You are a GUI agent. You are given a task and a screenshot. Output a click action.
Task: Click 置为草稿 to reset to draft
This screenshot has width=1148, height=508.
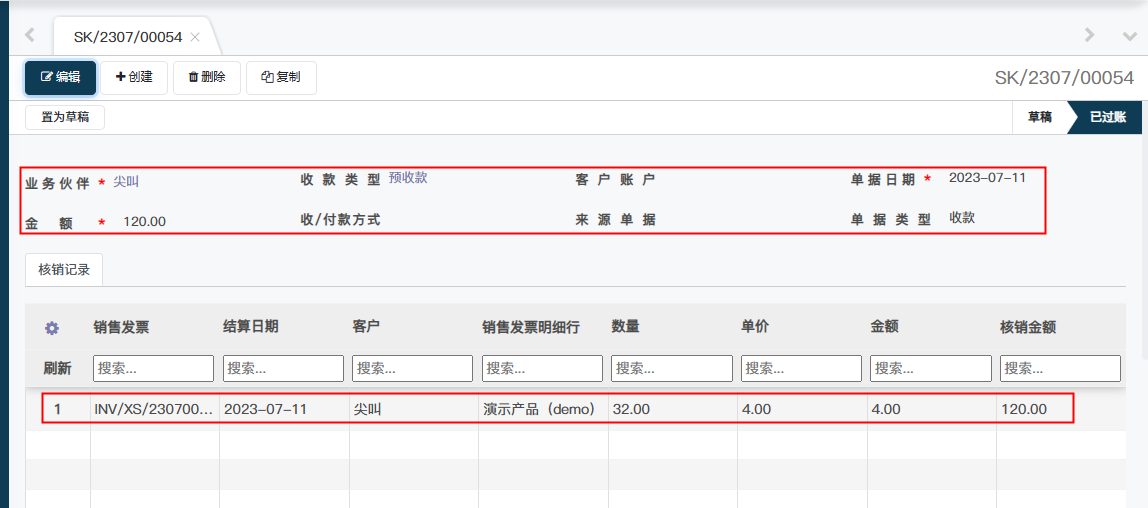tap(65, 117)
